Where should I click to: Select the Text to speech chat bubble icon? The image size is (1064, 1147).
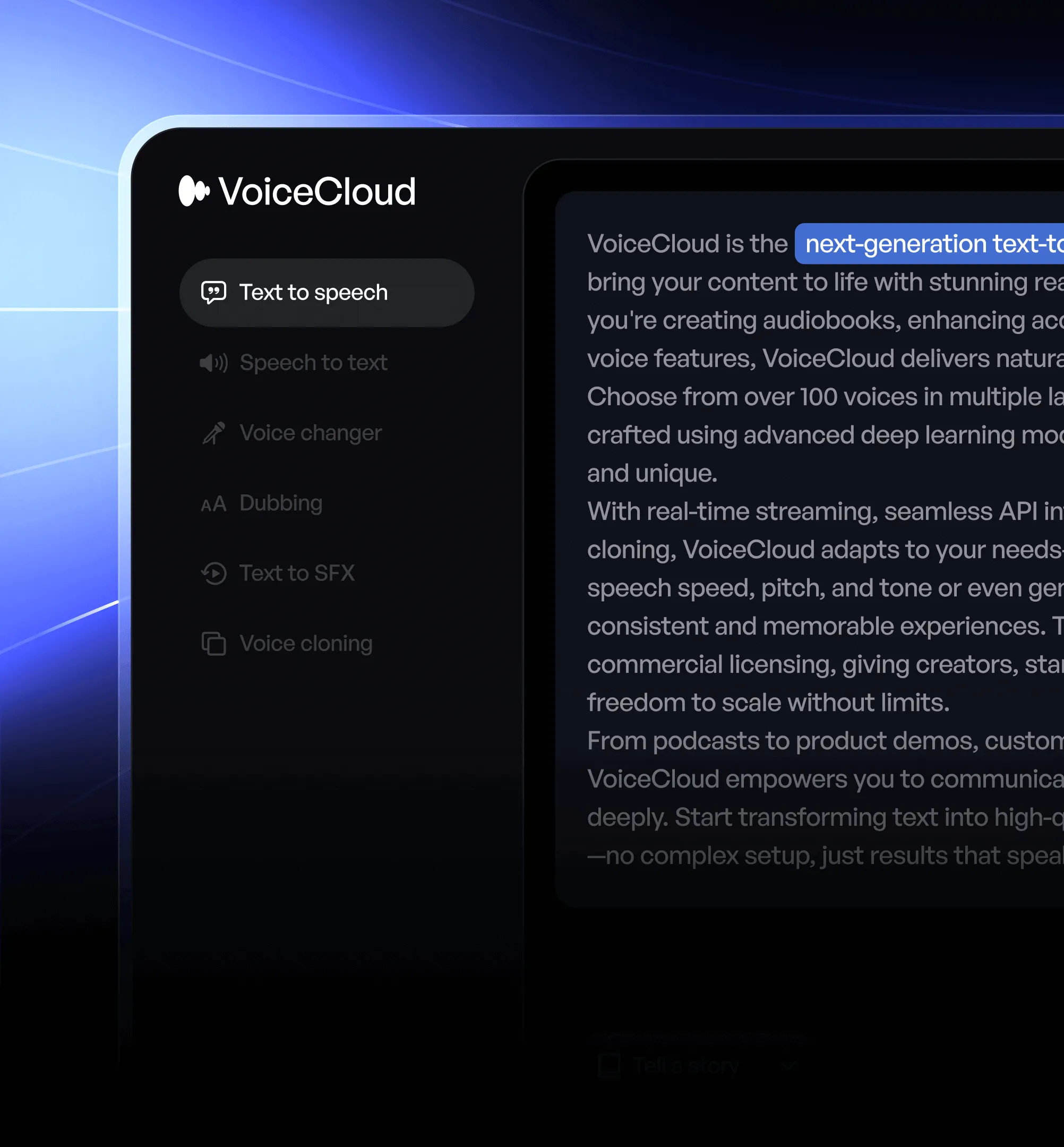pos(213,292)
